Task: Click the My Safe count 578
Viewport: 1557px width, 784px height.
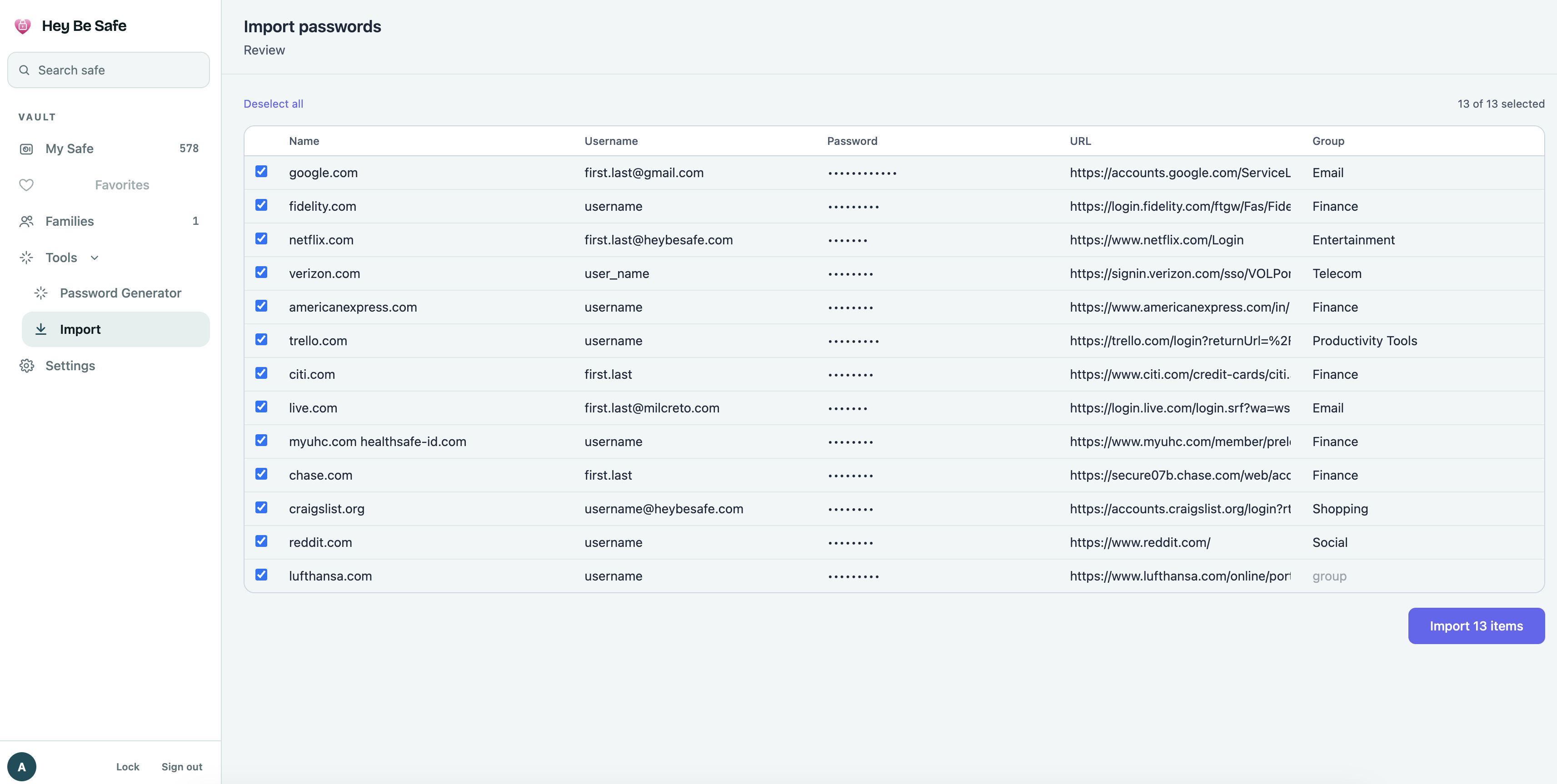Action: (x=189, y=148)
